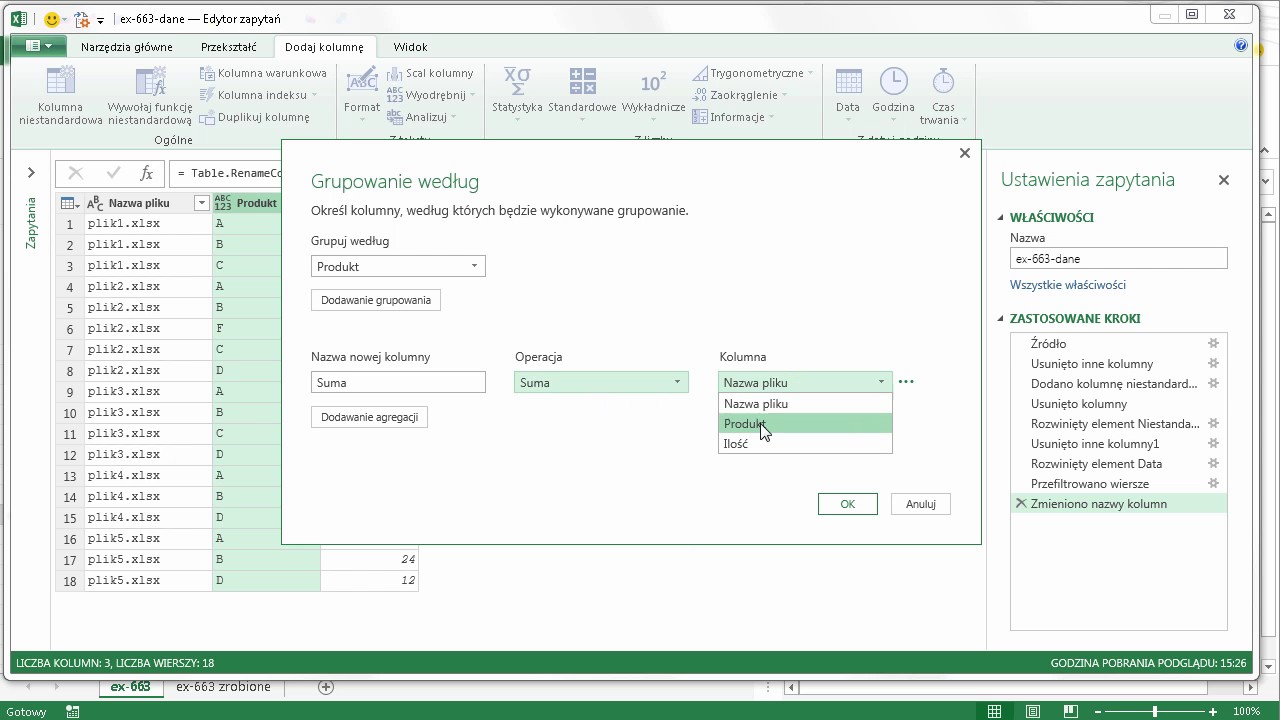This screenshot has height=720, width=1280.
Task: Open the green File menu button
Action: click(x=38, y=46)
